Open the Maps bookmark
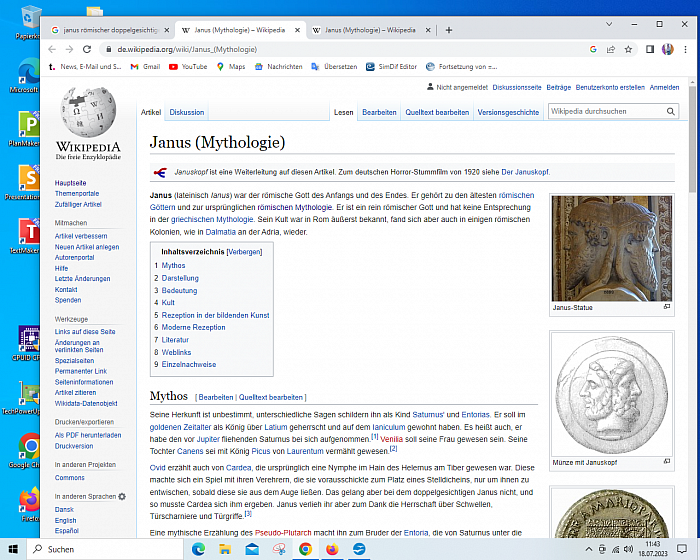Viewport: 700px width, 560px height. 231,67
